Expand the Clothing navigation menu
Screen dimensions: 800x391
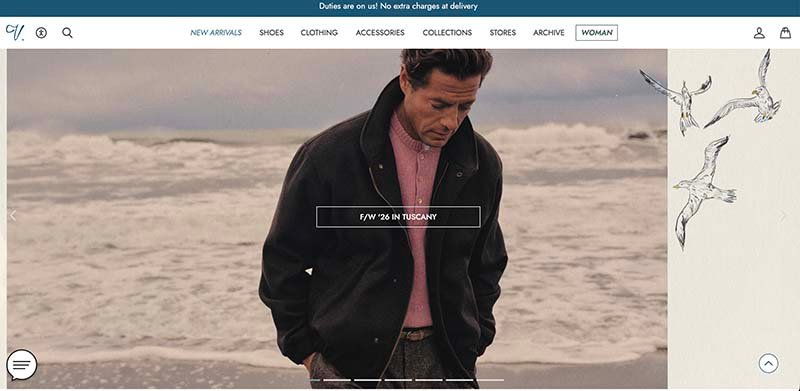pos(319,33)
